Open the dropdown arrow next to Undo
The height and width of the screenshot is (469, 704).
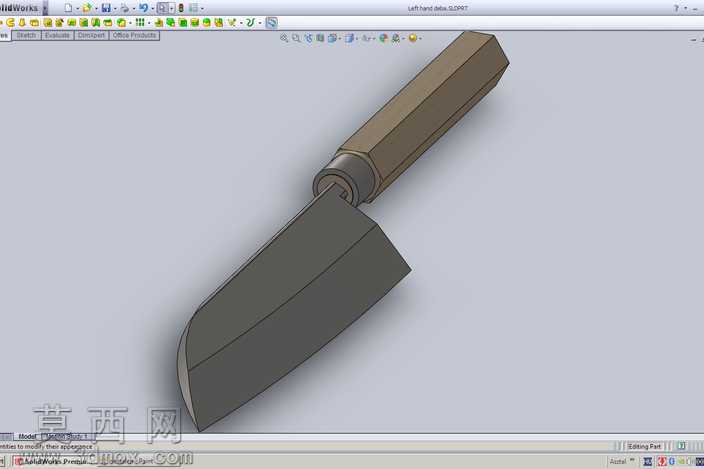point(153,8)
